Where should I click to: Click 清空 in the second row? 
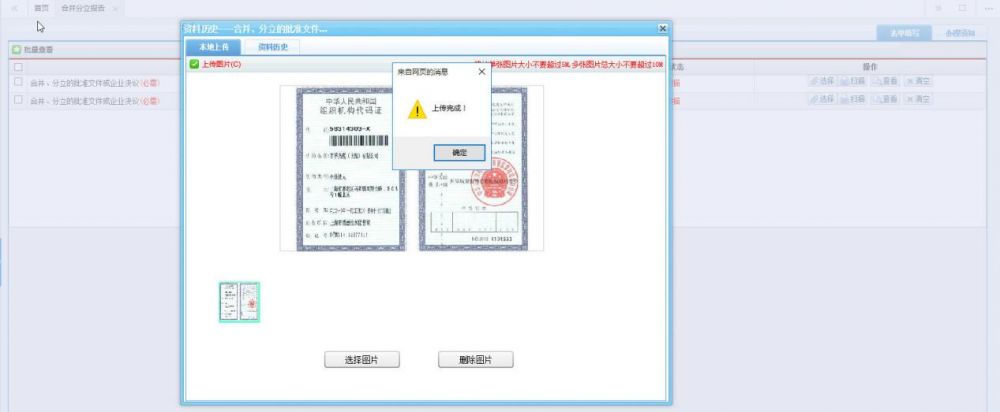[x=918, y=100]
